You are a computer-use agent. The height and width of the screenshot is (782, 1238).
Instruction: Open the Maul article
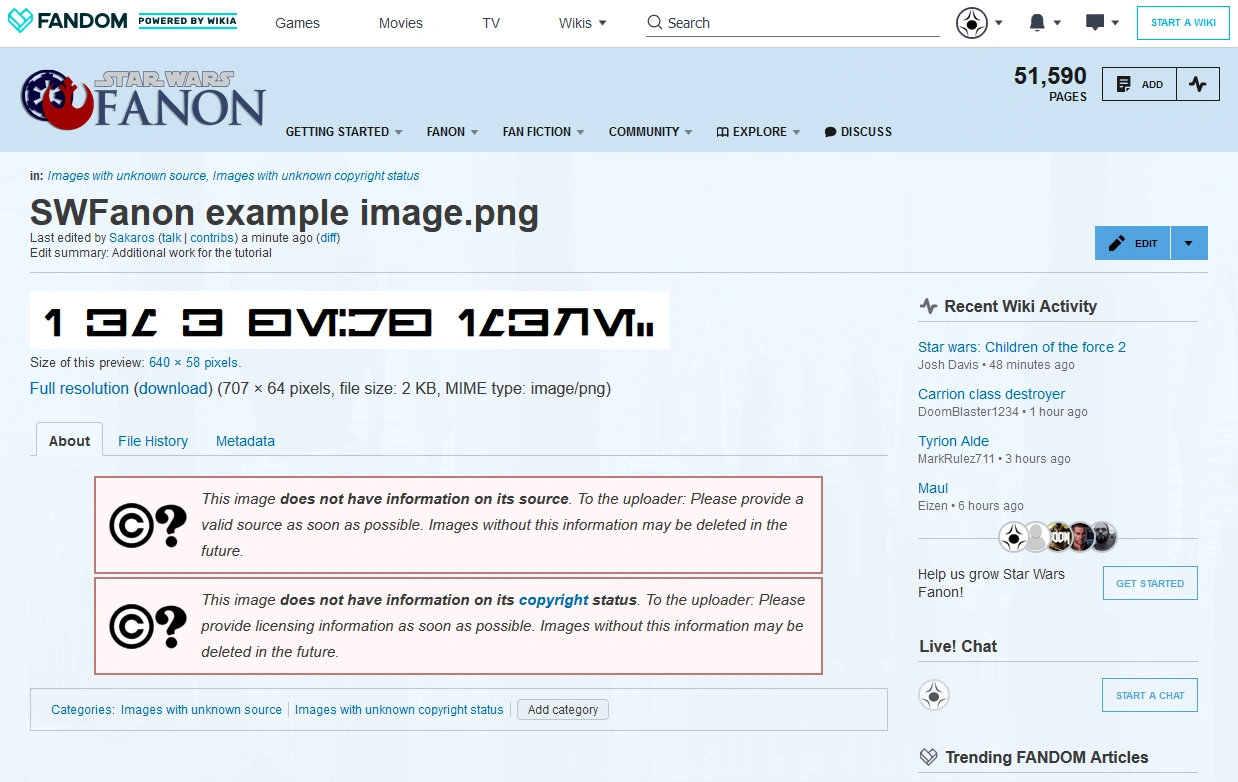933,488
